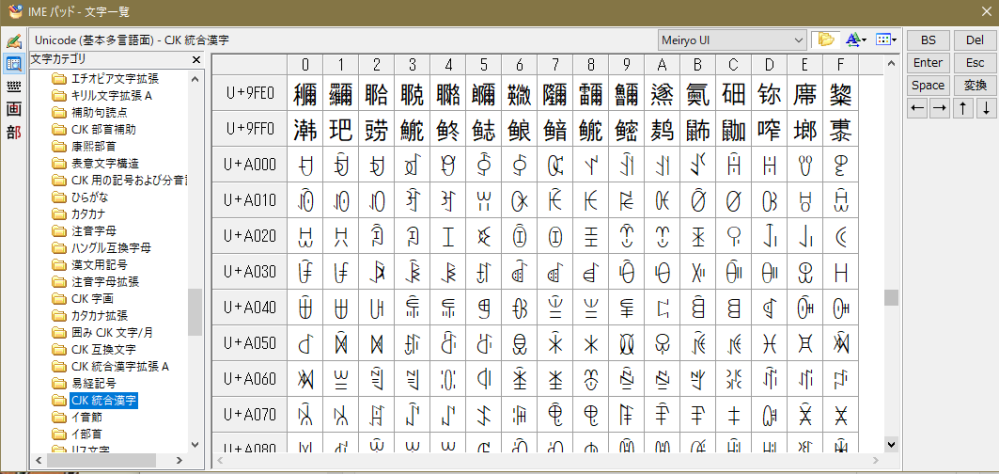Select the CJK 部首補助 category
Image resolution: width=999 pixels, height=474 pixels.
(103, 129)
